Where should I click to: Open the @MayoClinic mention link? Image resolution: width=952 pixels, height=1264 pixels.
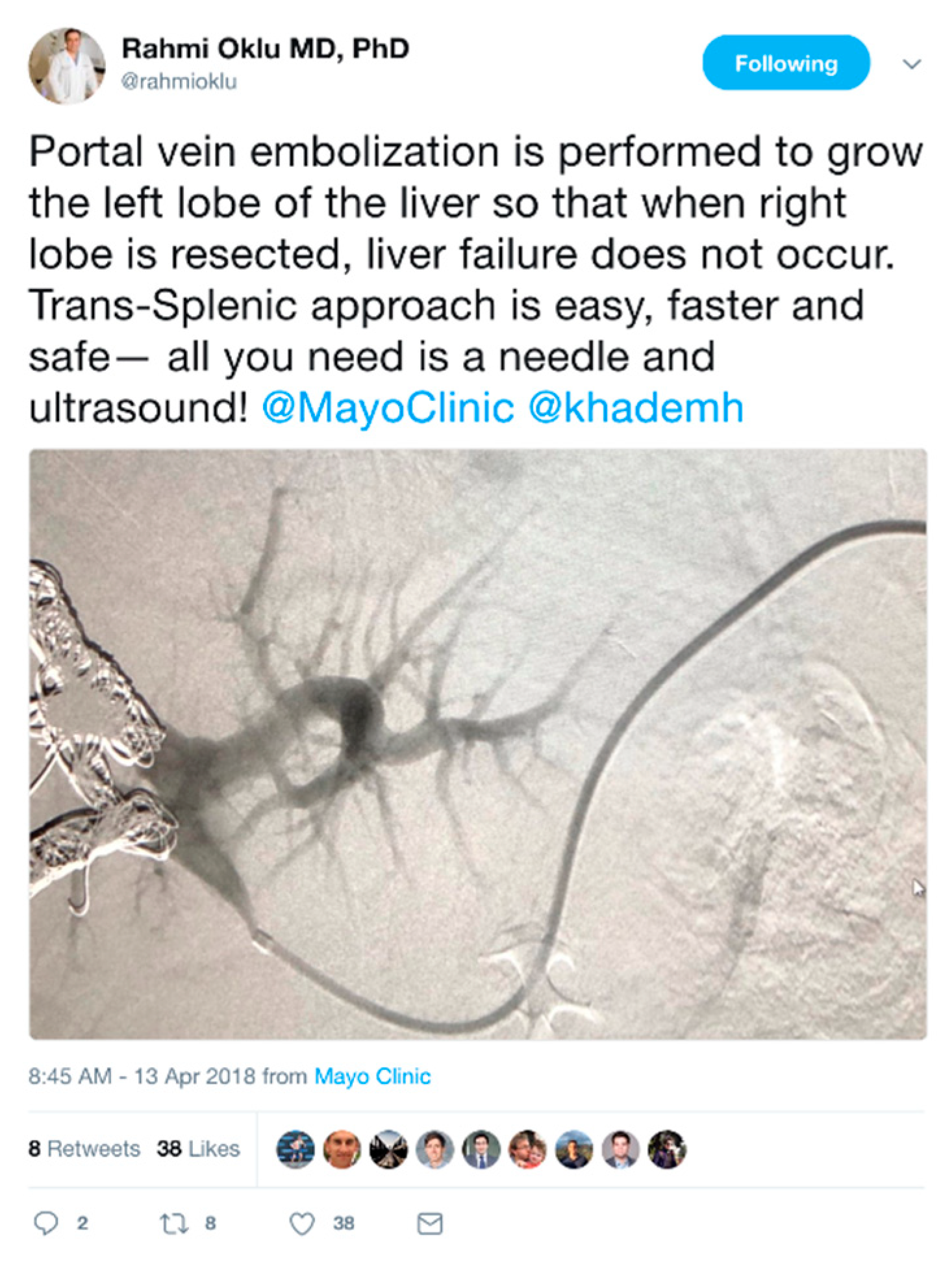click(388, 408)
